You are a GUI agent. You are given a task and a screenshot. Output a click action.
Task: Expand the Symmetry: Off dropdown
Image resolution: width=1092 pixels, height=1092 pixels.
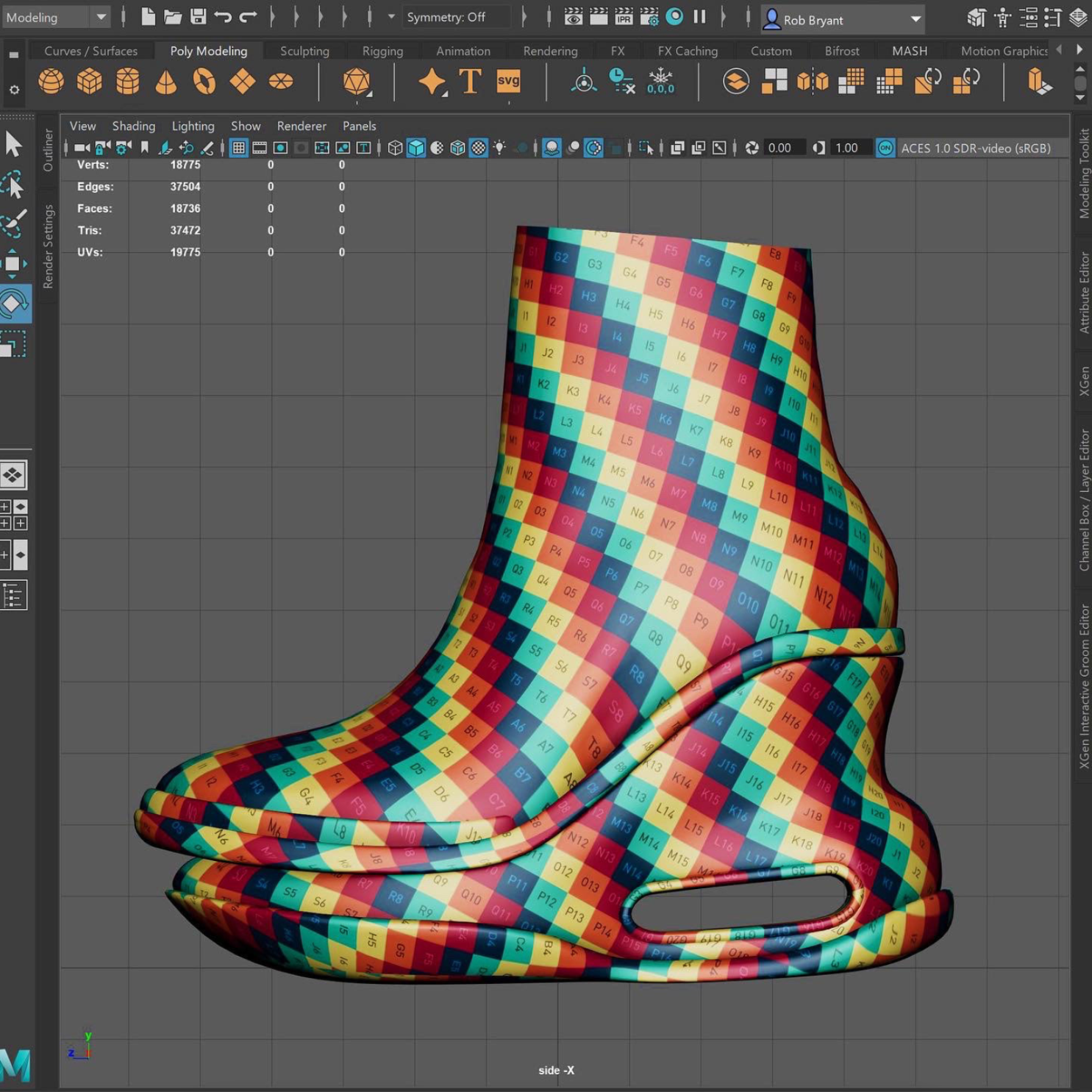(x=456, y=17)
